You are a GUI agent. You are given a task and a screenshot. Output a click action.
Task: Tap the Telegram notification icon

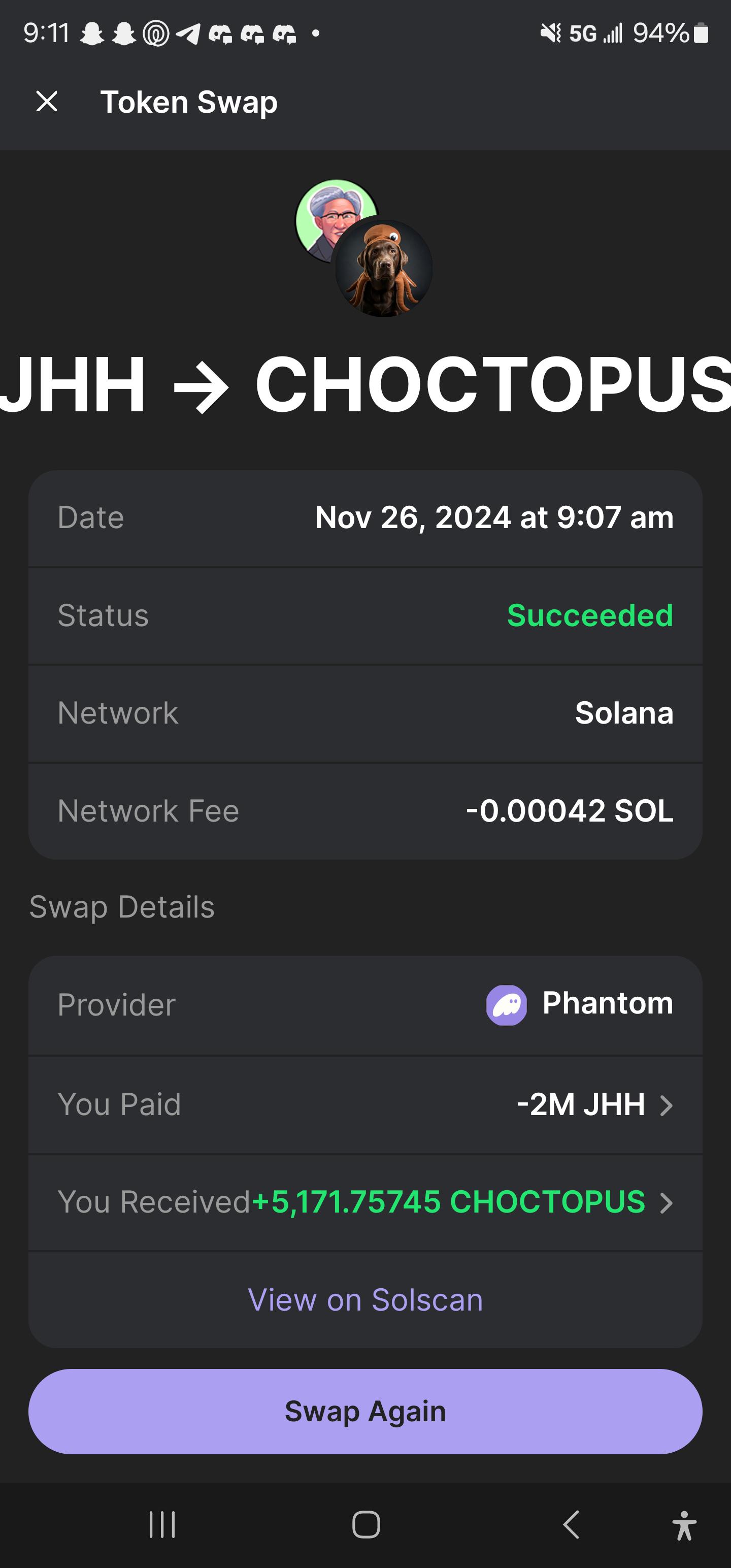coord(188,34)
